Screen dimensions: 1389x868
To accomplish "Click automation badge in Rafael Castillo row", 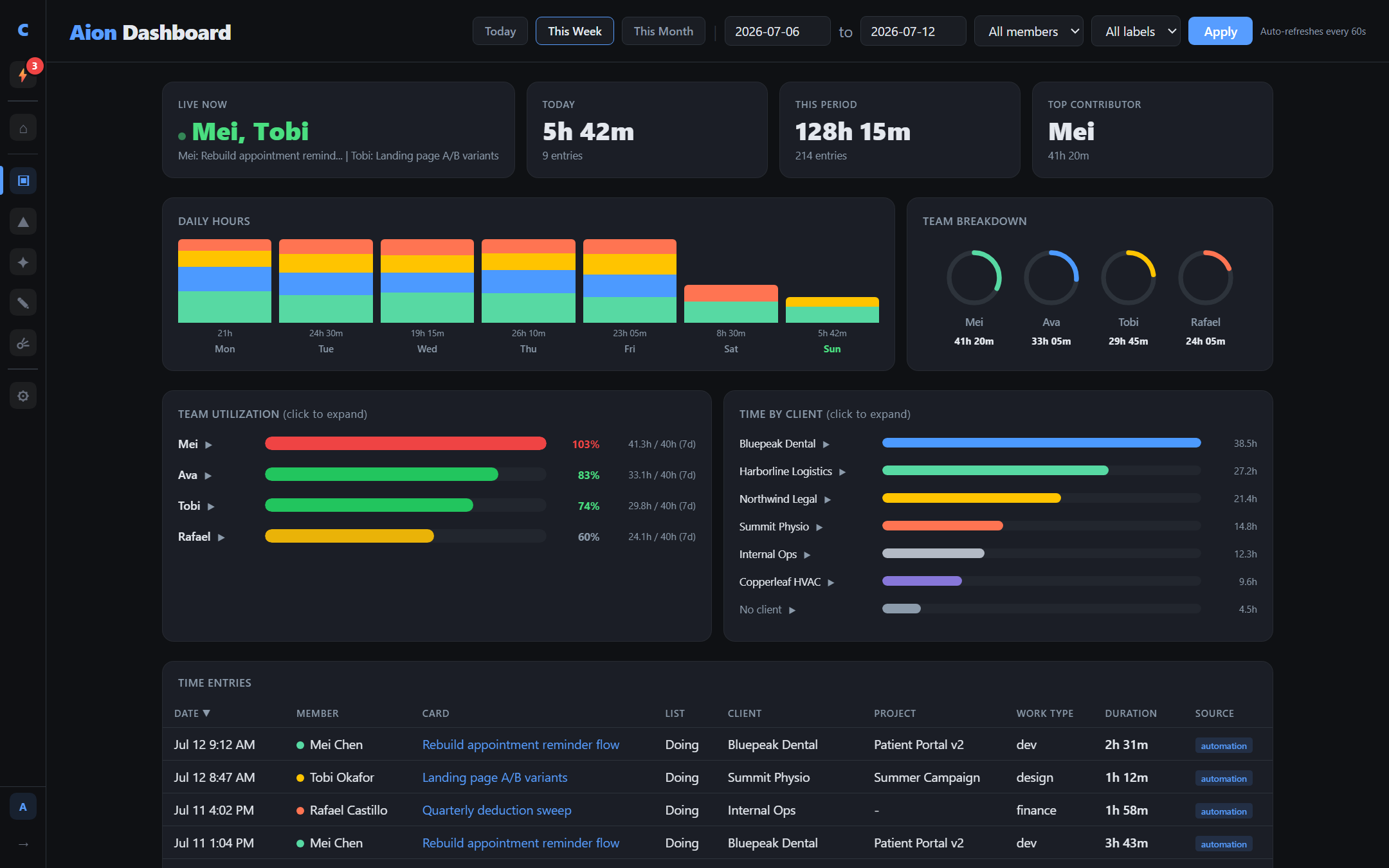I will tap(1224, 811).
